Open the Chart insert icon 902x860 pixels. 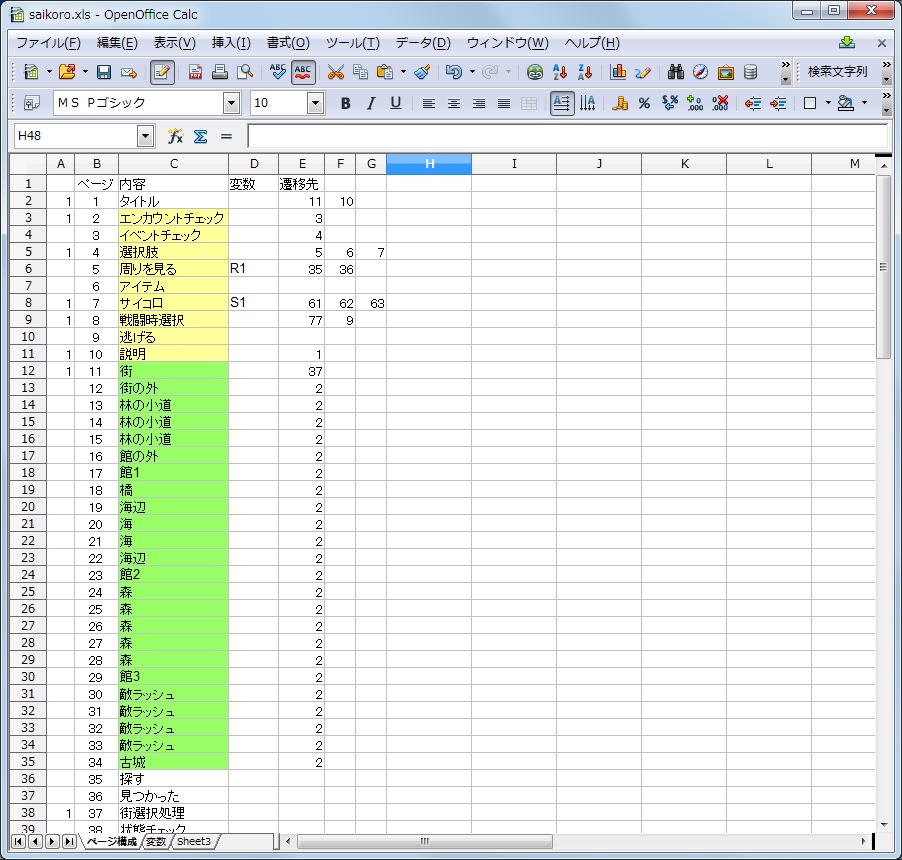(618, 72)
